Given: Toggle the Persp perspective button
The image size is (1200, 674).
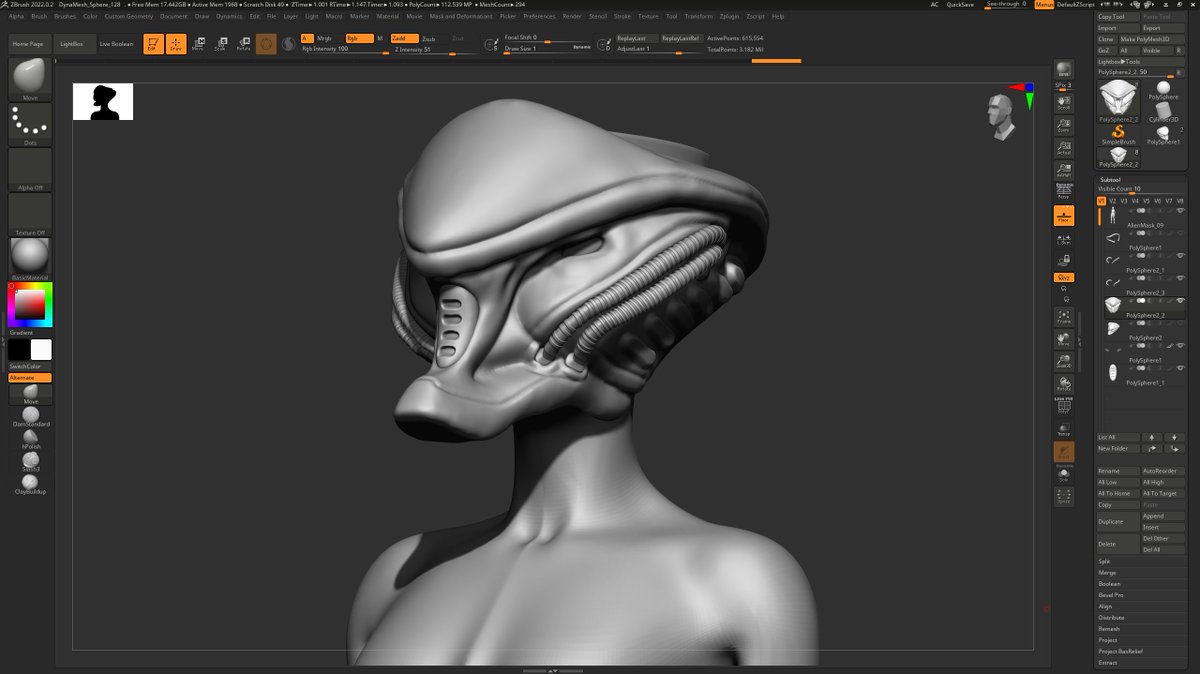Looking at the screenshot, I should tap(1064, 193).
